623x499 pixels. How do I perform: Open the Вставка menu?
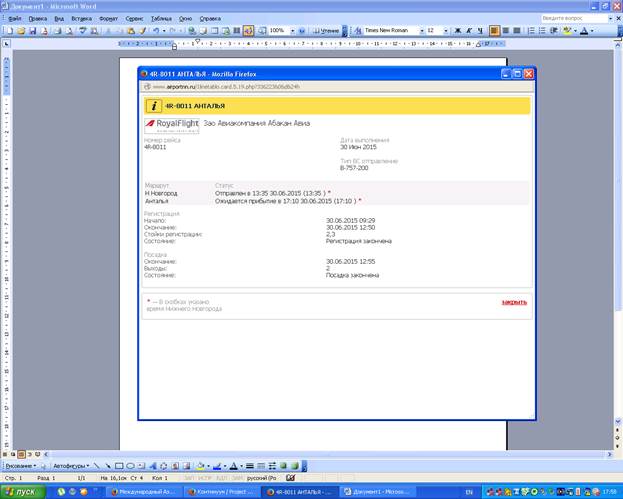click(x=81, y=19)
